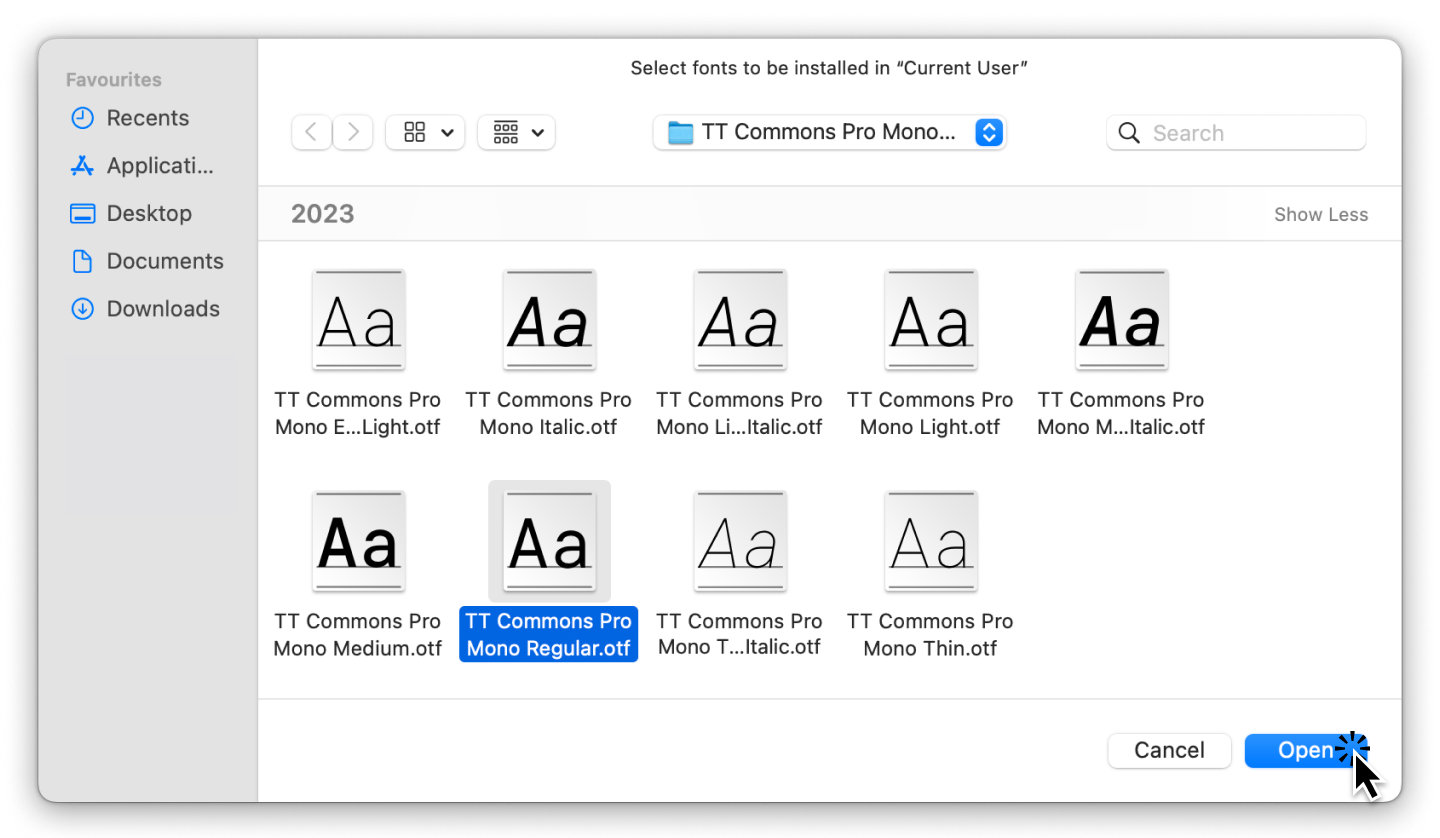Screen dimensions: 1440x838
Task: Click Open to install the selected font
Action: (x=1305, y=751)
